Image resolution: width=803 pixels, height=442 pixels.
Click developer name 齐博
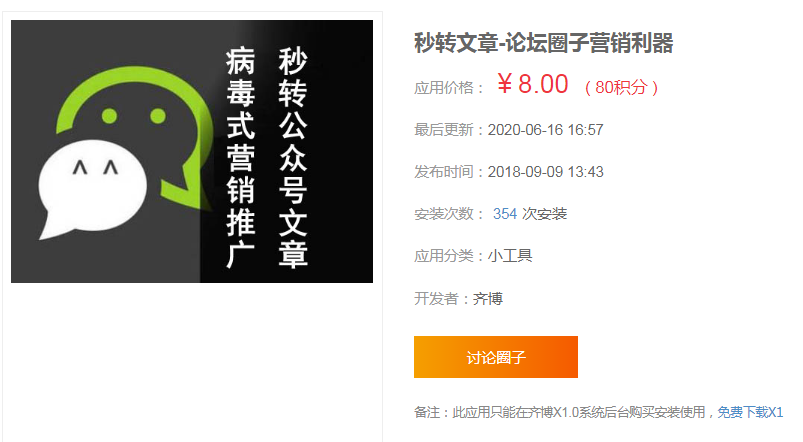tap(488, 298)
